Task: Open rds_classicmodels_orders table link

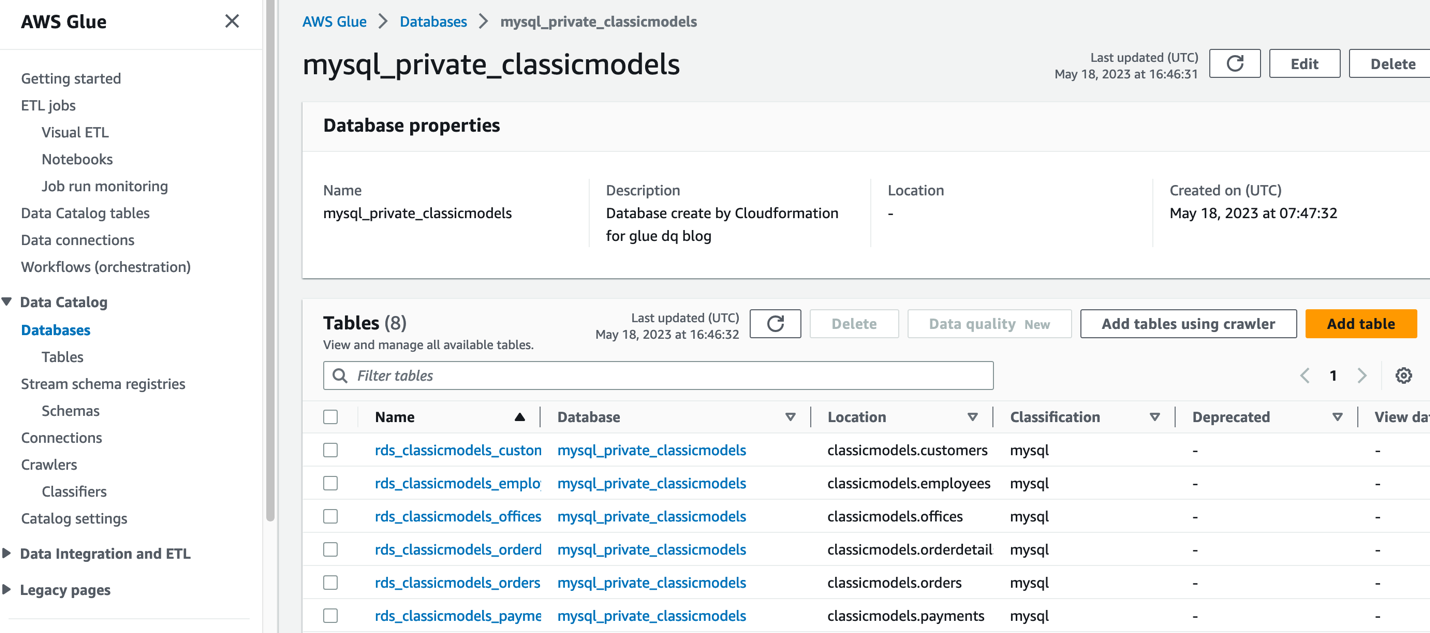Action: coord(457,582)
